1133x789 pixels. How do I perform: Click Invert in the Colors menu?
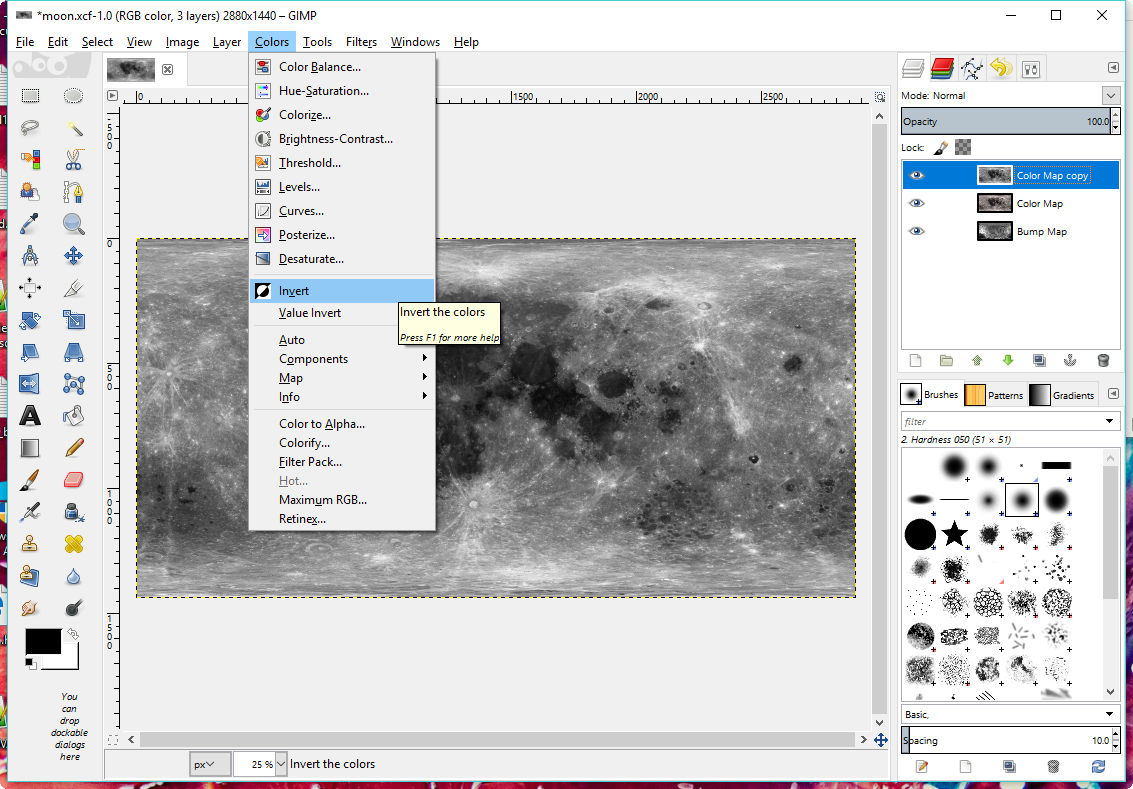(x=294, y=291)
